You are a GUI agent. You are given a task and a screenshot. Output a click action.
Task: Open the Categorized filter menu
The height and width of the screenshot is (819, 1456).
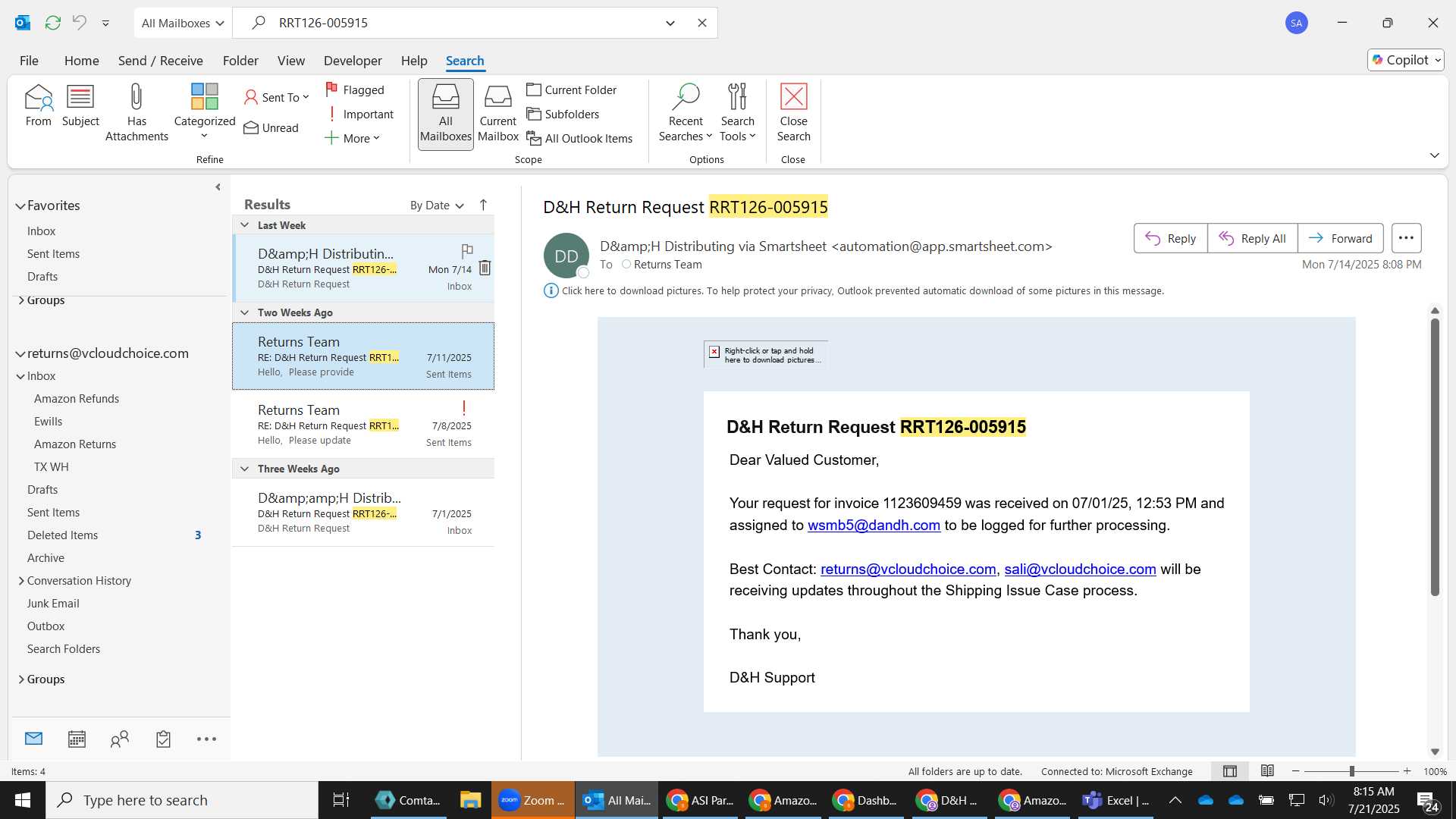point(205,112)
